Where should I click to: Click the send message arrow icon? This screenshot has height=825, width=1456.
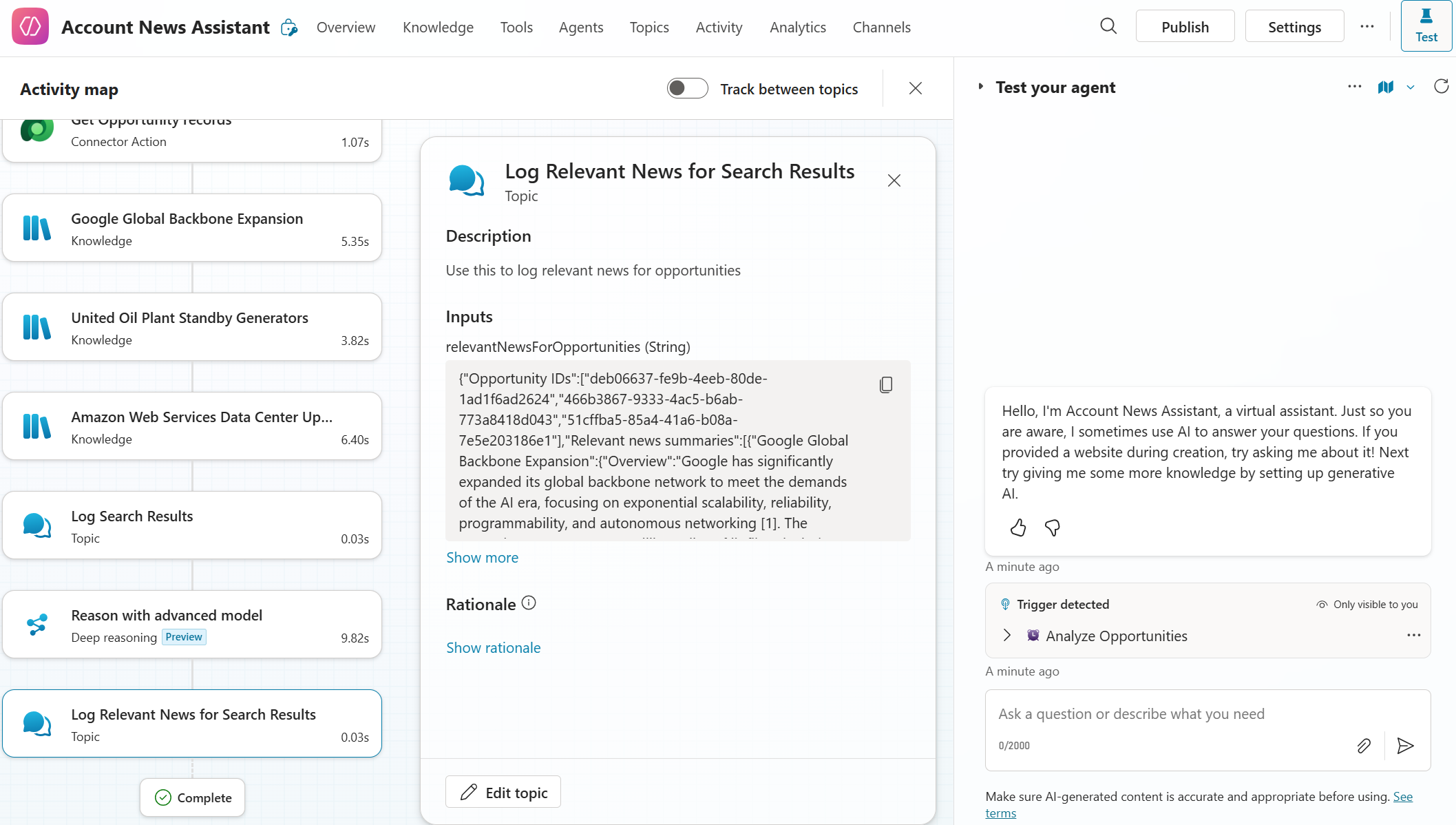[x=1405, y=746]
